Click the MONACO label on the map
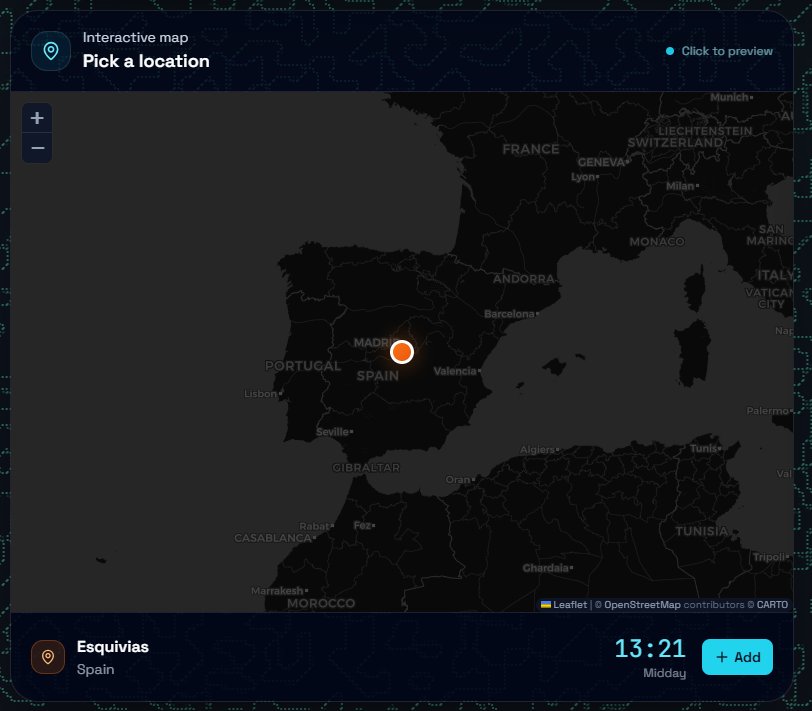Image resolution: width=812 pixels, height=711 pixels. 657,241
